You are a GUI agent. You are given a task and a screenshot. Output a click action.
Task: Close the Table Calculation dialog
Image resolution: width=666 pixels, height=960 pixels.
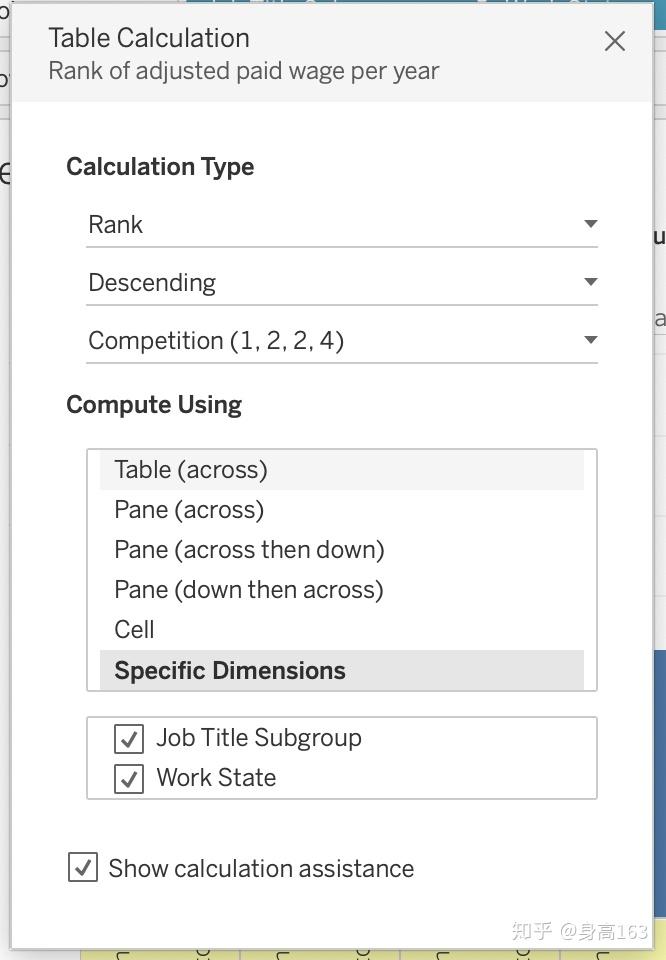614,41
